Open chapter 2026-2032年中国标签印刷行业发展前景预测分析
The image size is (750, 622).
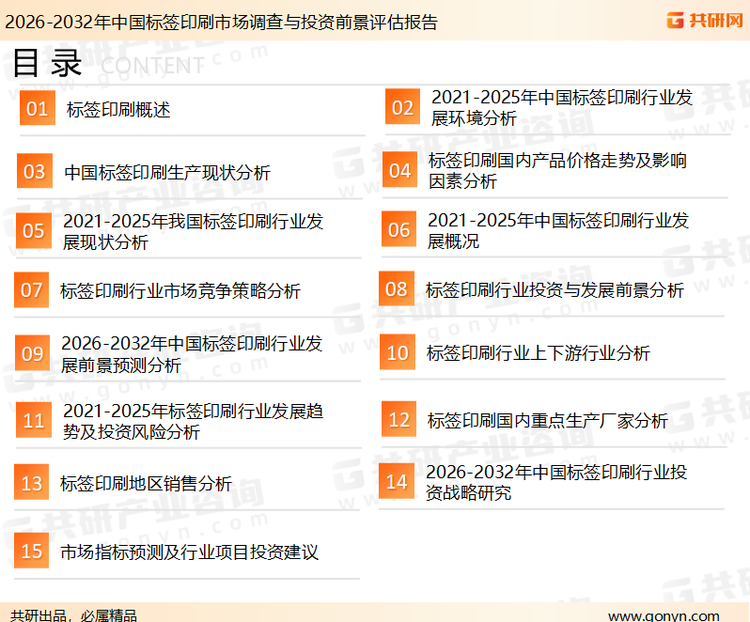[192, 354]
